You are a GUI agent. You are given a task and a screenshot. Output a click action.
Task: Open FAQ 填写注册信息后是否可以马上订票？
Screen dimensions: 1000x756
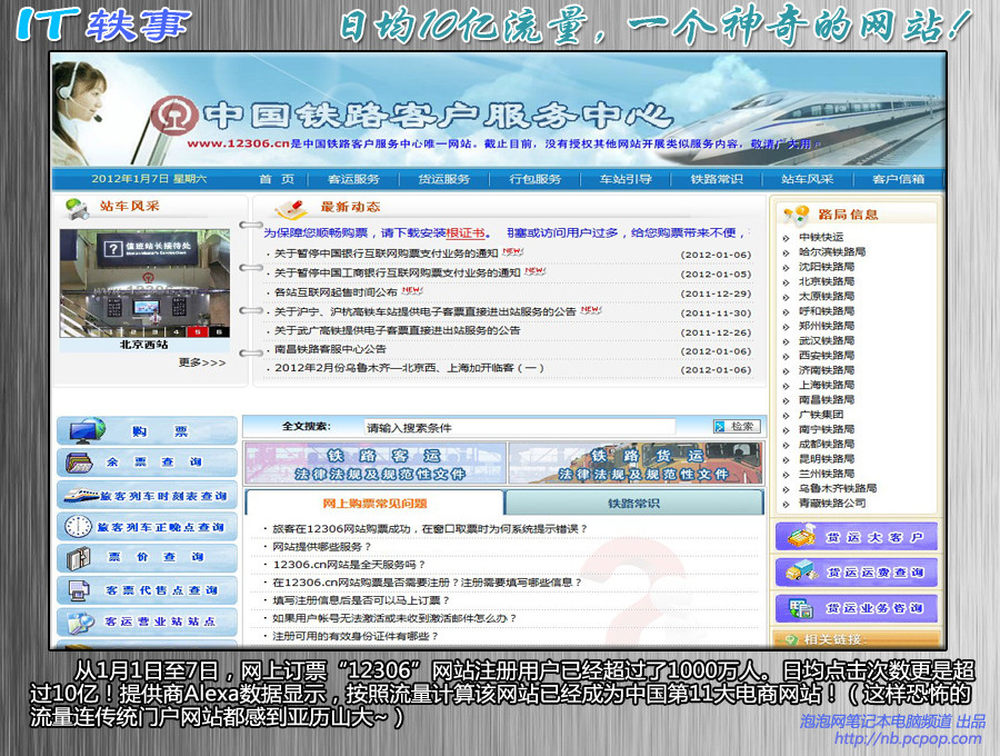pos(362,600)
